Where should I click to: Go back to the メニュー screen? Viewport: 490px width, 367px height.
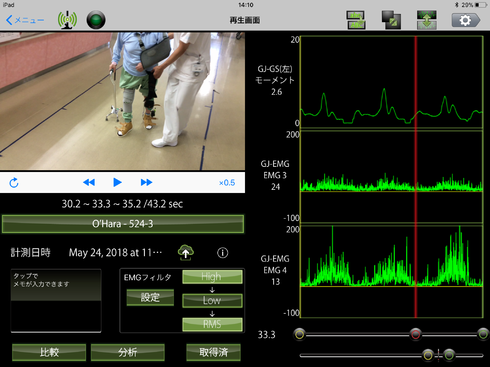[x=25, y=20]
